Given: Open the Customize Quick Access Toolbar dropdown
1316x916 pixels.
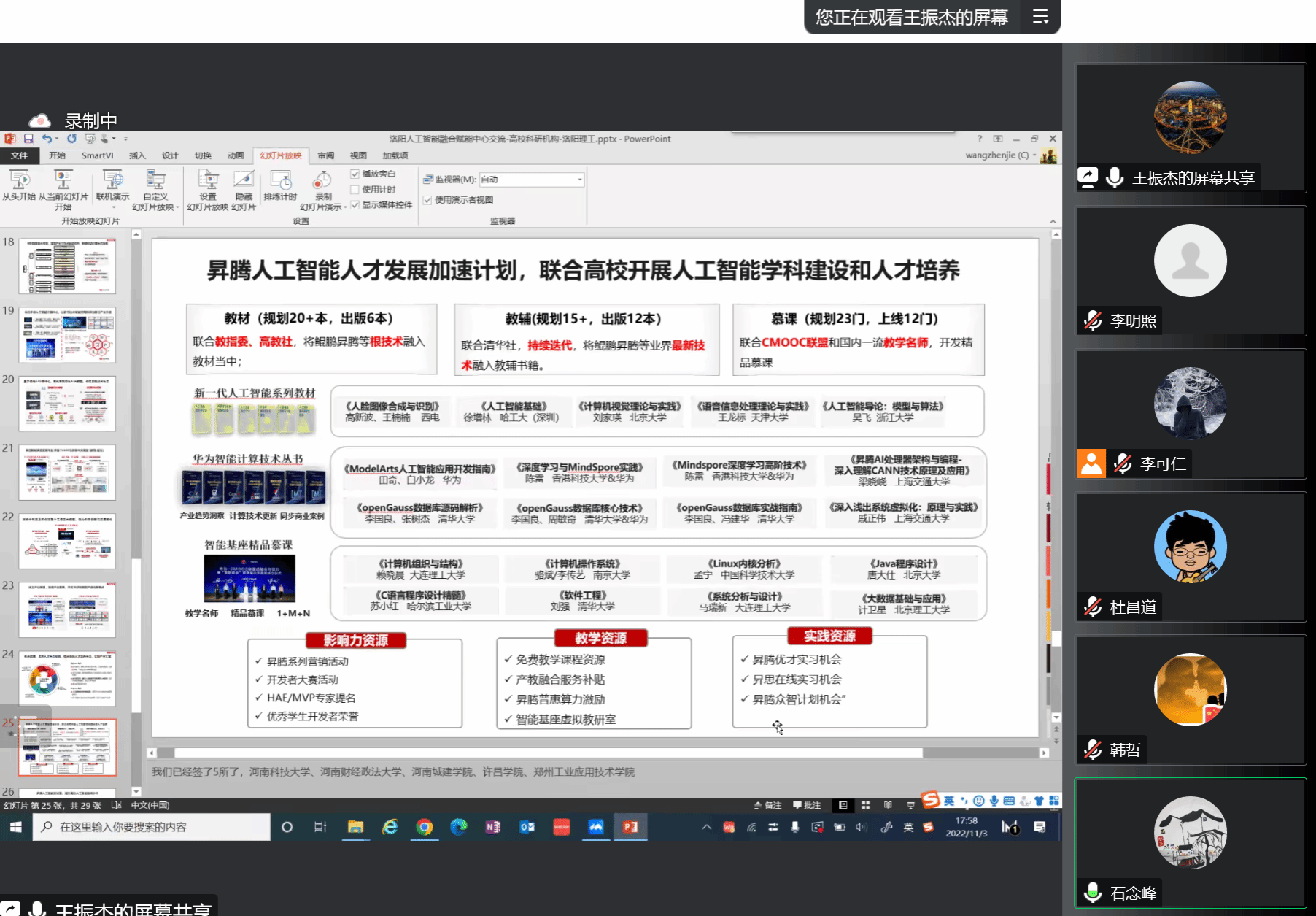Looking at the screenshot, I should pyautogui.click(x=125, y=139).
